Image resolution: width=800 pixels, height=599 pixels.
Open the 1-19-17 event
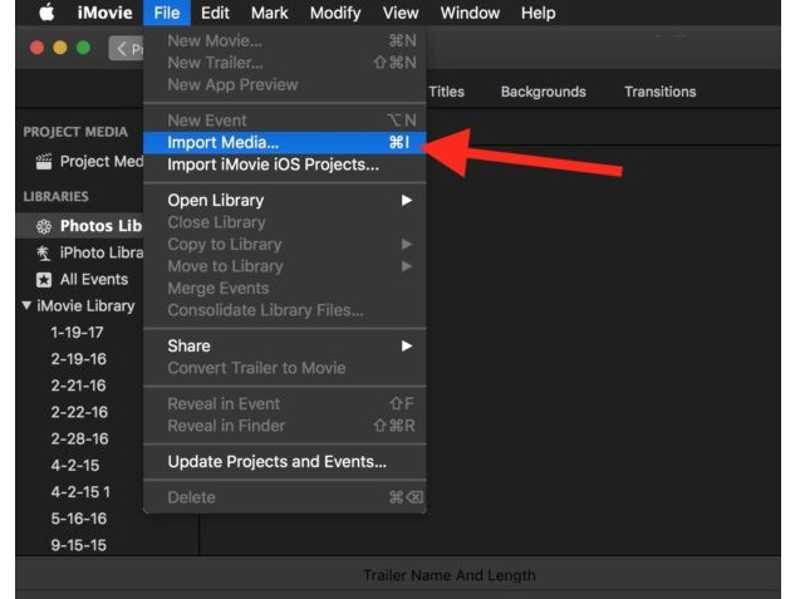pyautogui.click(x=77, y=333)
